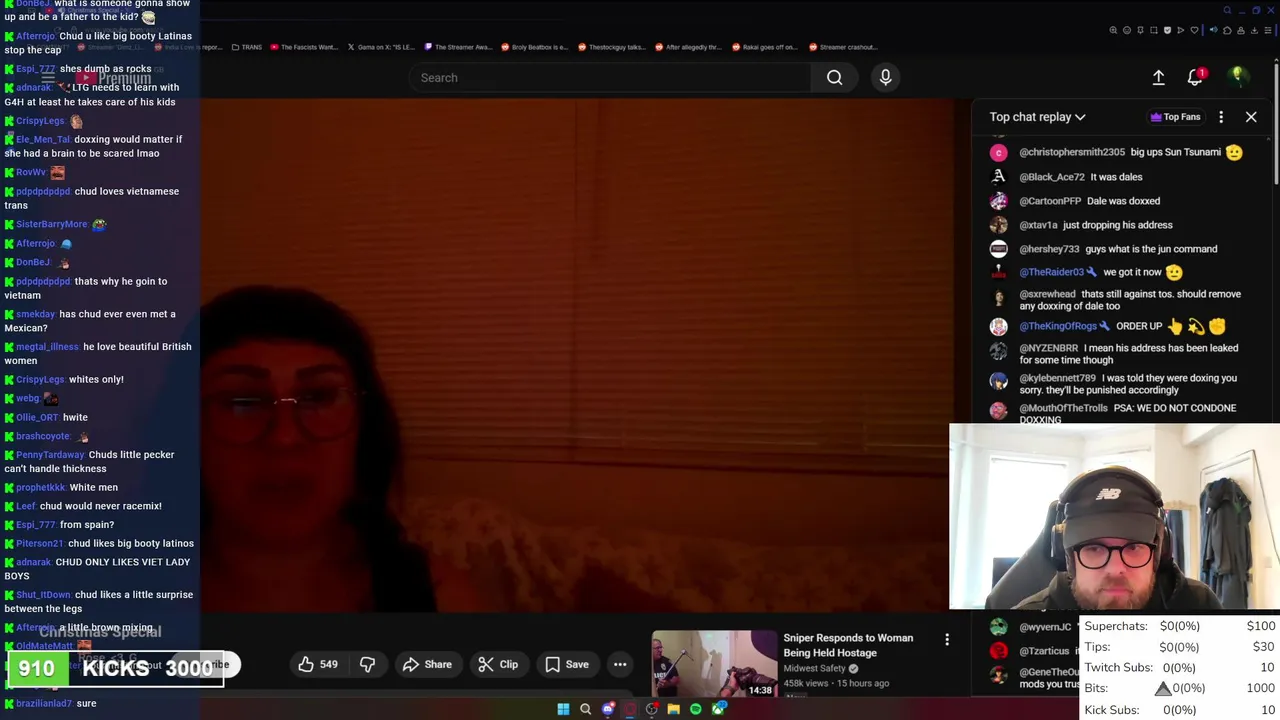Expand the Top chat replay dropdown
The width and height of the screenshot is (1280, 720).
point(1038,117)
